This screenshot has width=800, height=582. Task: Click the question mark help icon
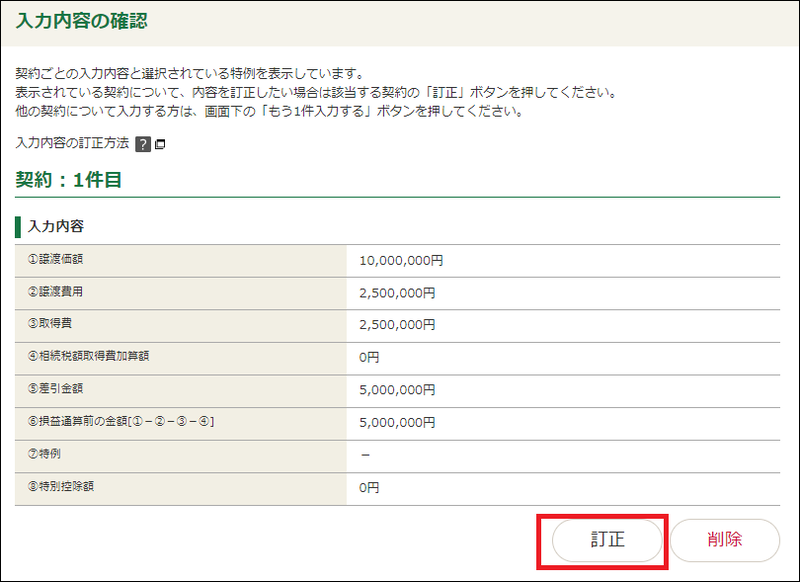click(x=143, y=144)
